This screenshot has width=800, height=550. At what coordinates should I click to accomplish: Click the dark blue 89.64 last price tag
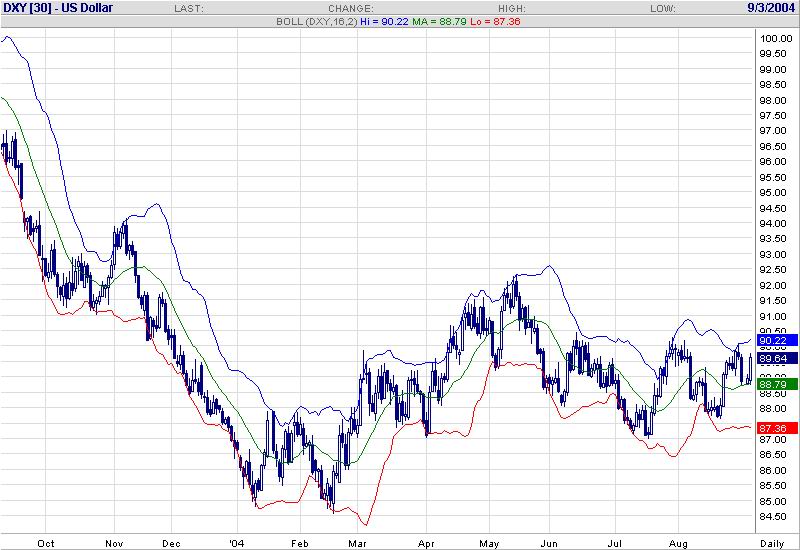click(x=772, y=358)
